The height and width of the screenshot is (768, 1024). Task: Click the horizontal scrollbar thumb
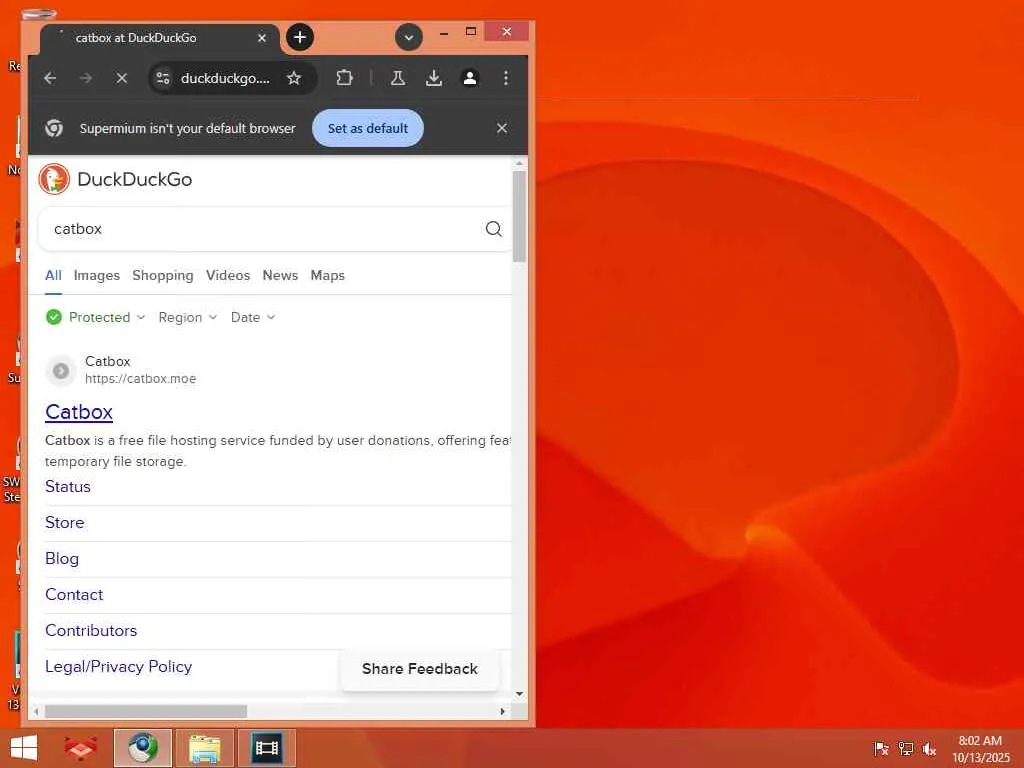(x=146, y=711)
